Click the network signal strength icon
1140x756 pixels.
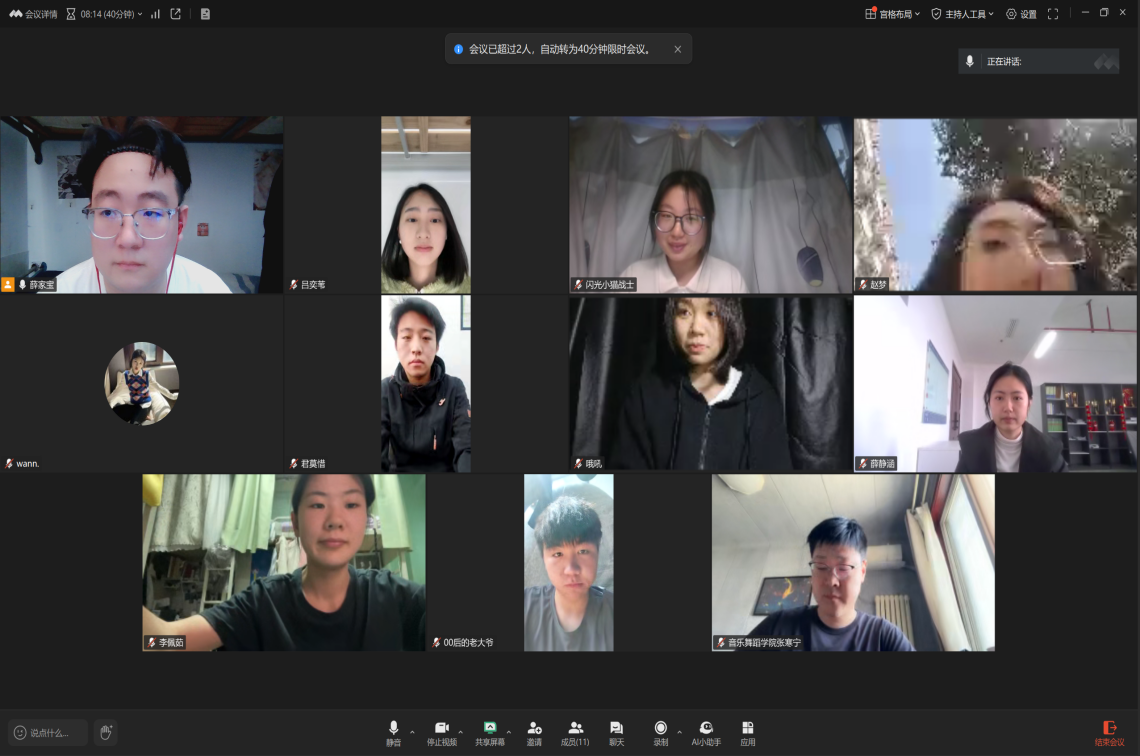coord(155,14)
